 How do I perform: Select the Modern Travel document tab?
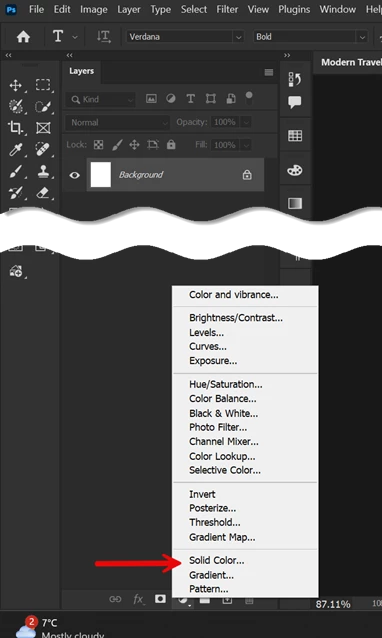click(x=351, y=62)
